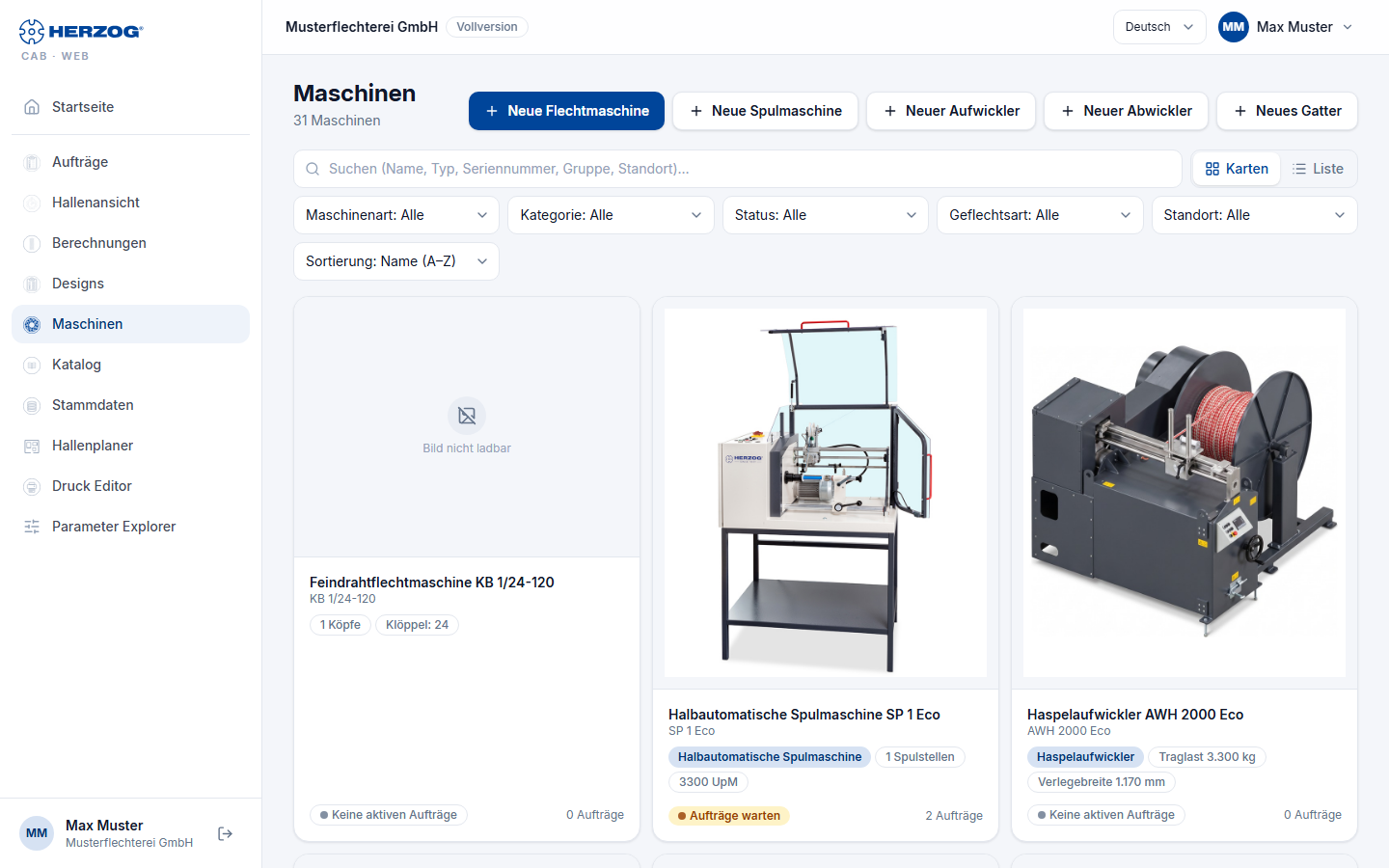Go to Startseite in the sidebar
Screen dimensions: 1389x868
click(x=131, y=107)
